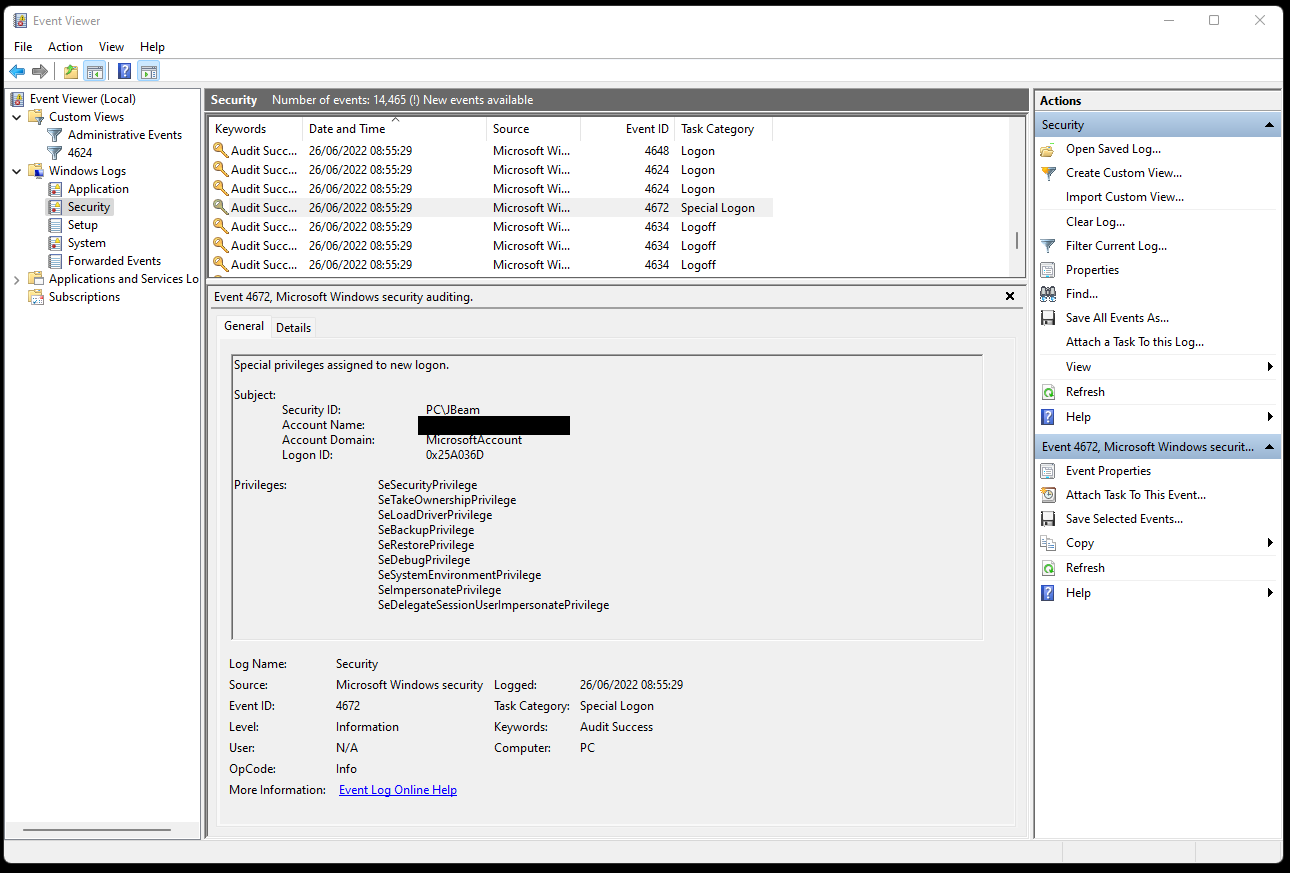Click the Save Selected Events floppy icon

[x=1048, y=519]
